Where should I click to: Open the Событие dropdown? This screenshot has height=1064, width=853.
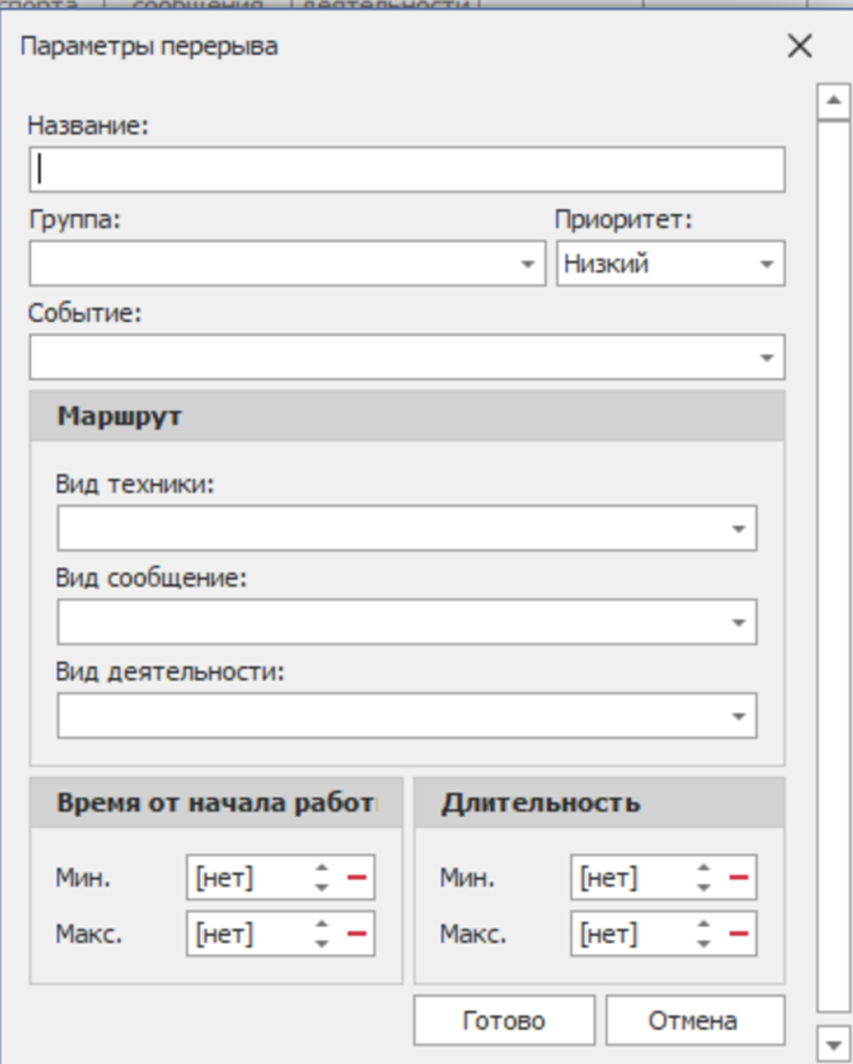point(766,358)
